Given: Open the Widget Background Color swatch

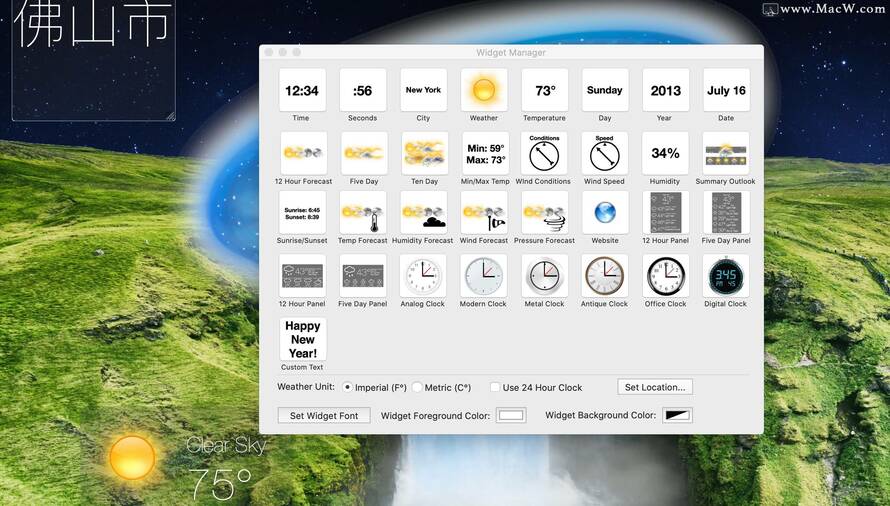Looking at the screenshot, I should (x=677, y=415).
